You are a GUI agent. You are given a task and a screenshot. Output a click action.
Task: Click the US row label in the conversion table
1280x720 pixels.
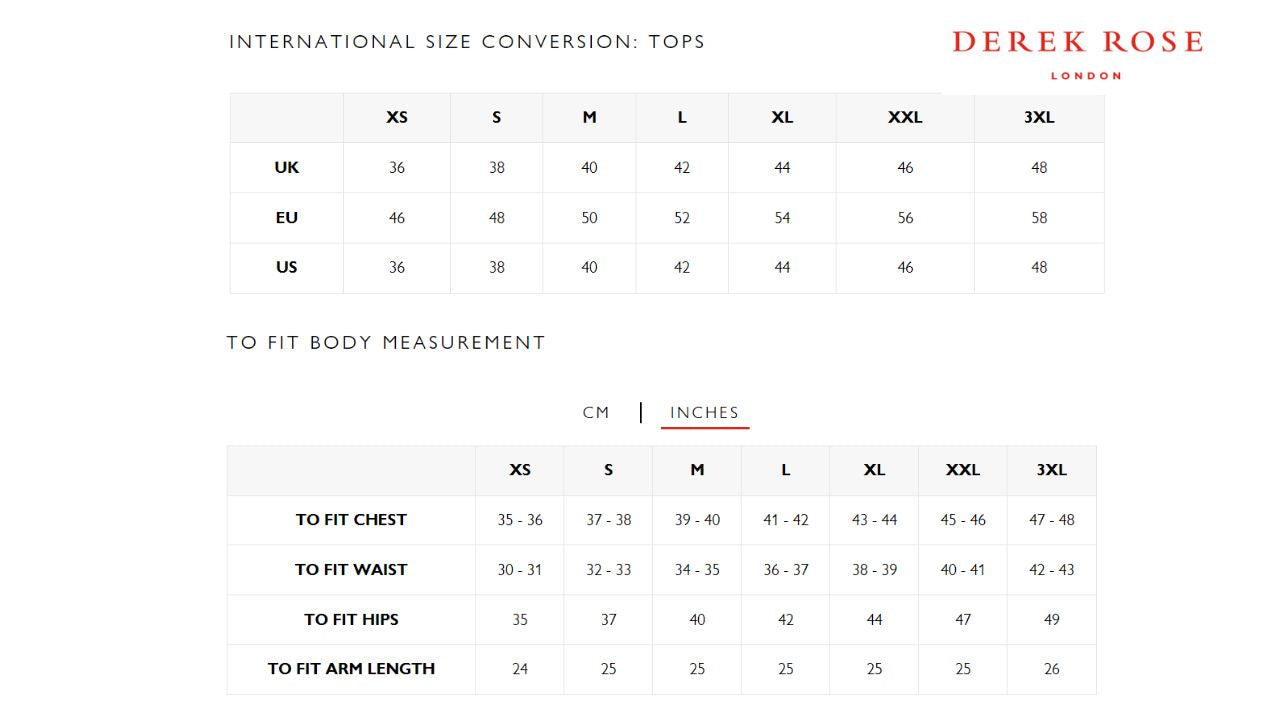287,267
